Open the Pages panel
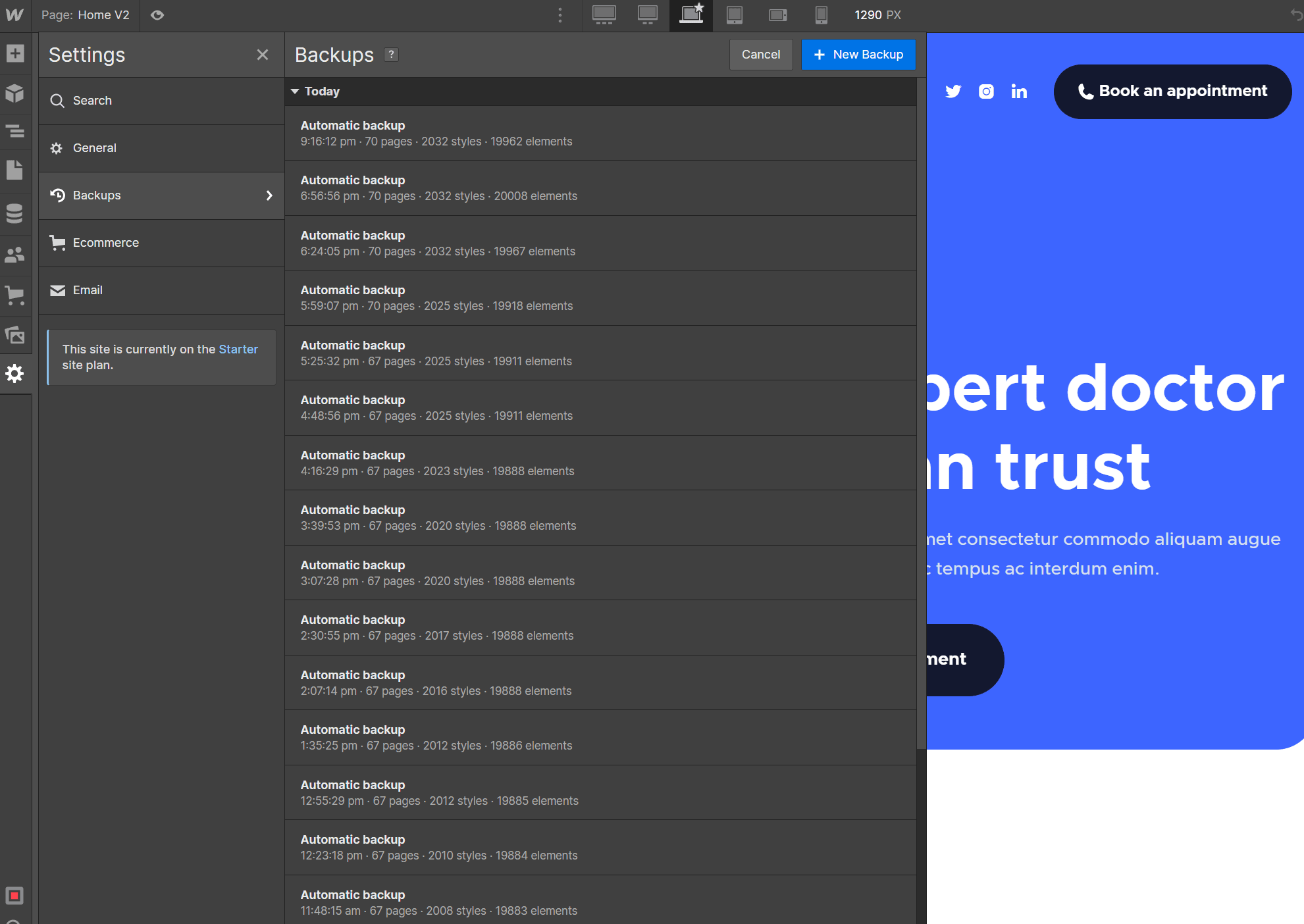 (14, 169)
